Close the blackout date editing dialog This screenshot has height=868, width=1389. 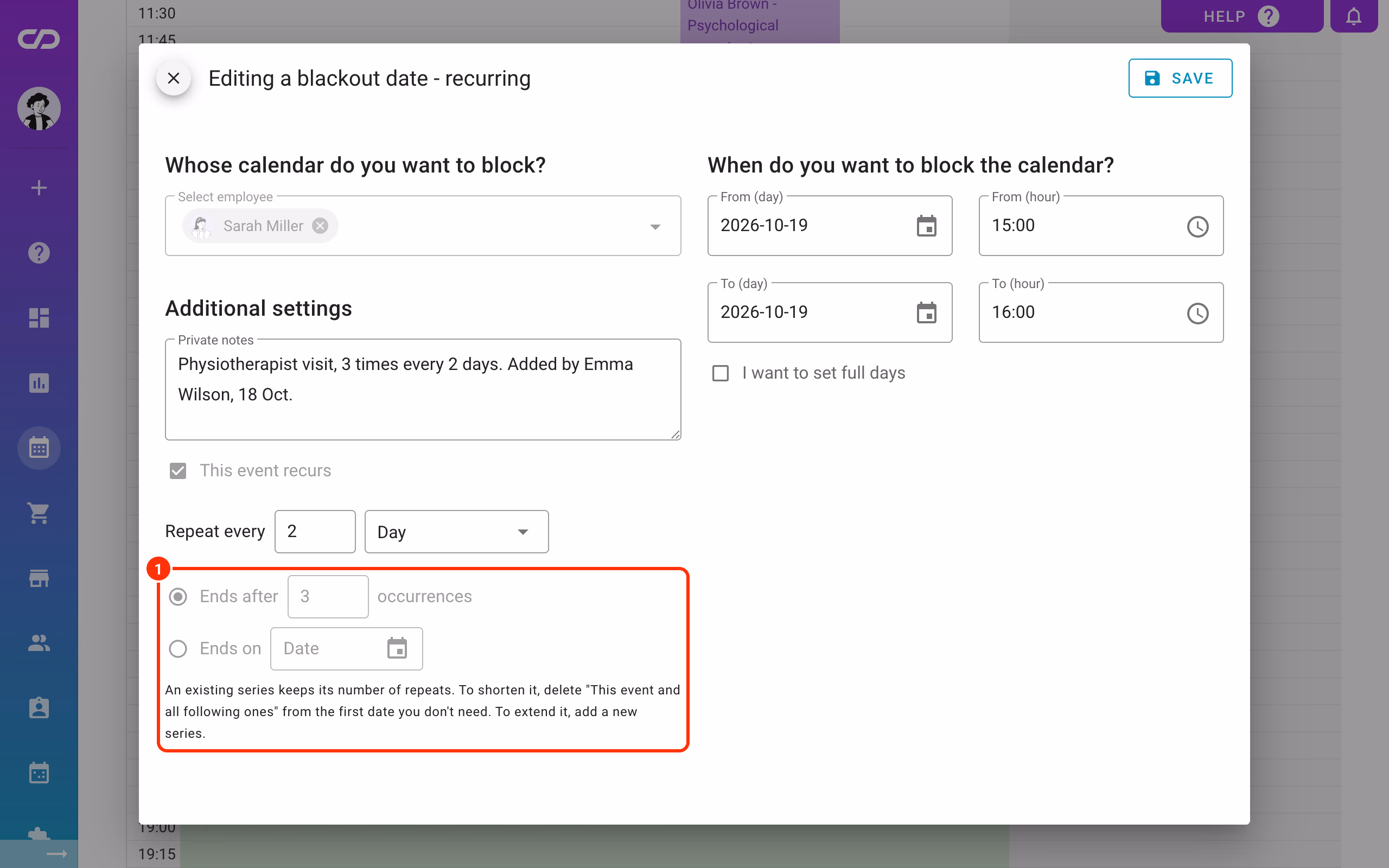coord(173,78)
